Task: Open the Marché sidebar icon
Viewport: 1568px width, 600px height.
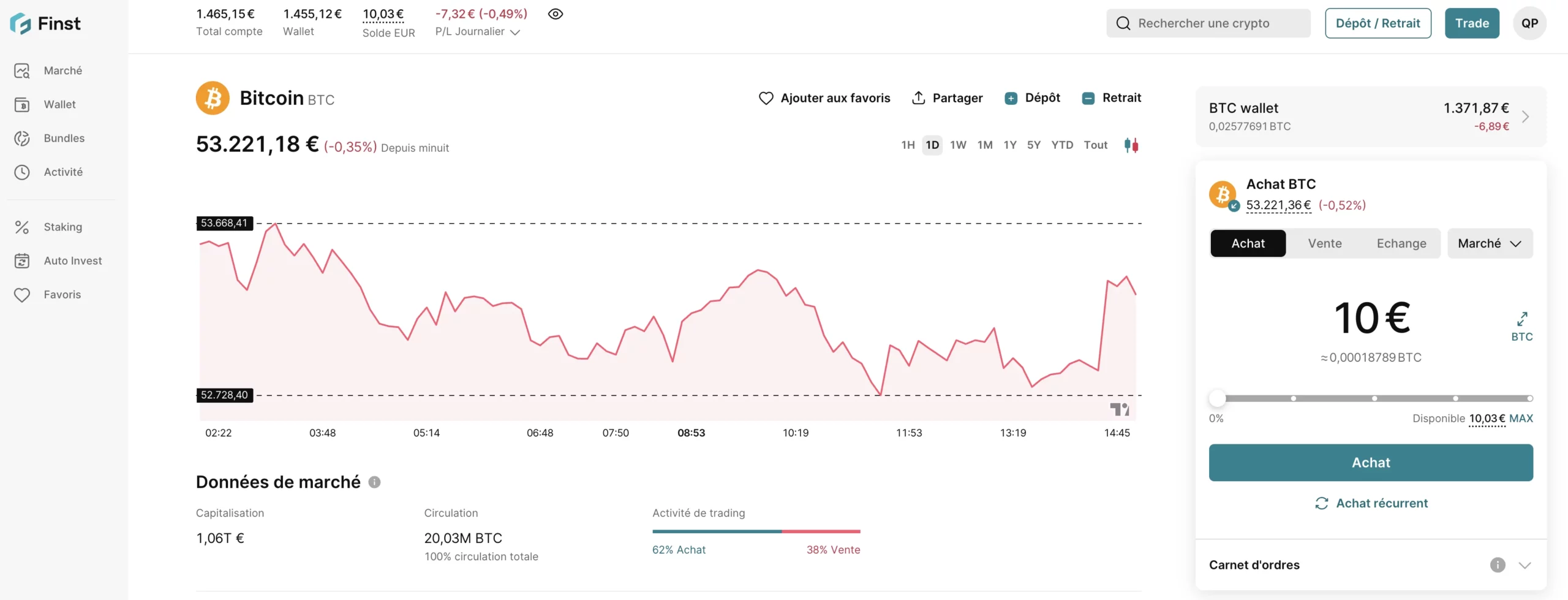Action: point(22,71)
